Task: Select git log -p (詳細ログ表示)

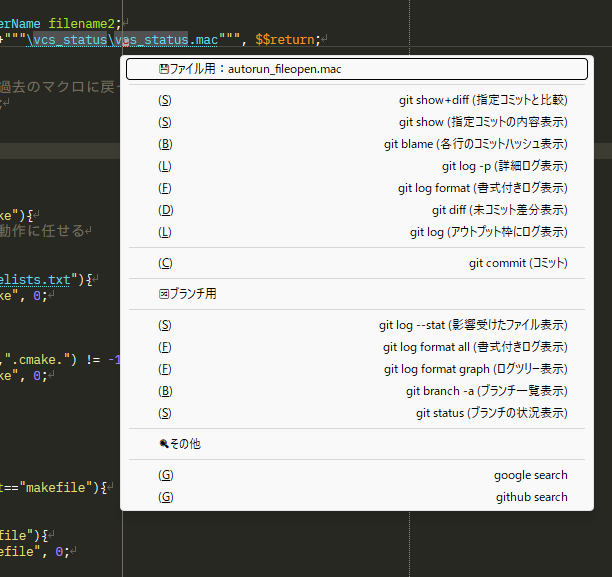Action: [x=357, y=166]
